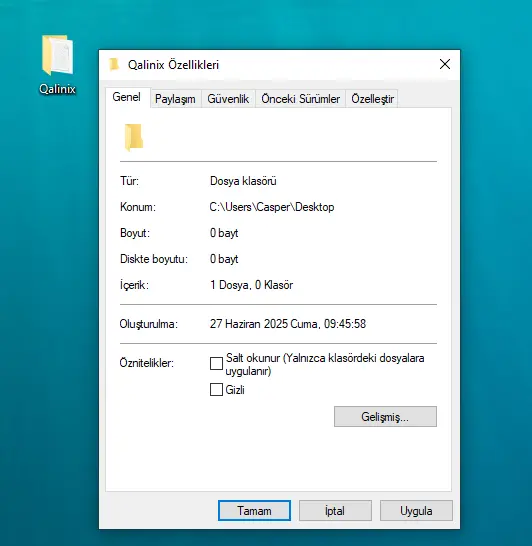Open the Paylaşım tab
The image size is (532, 546).
click(x=175, y=99)
